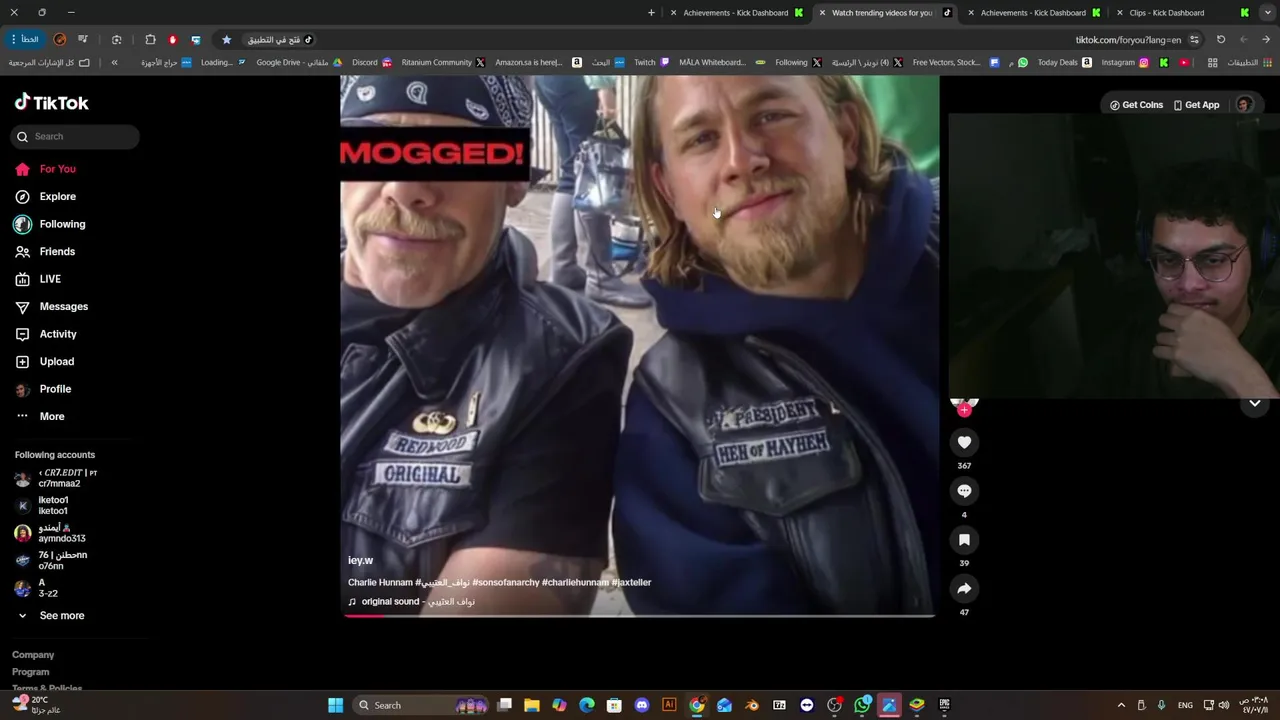This screenshot has width=1280, height=720.
Task: Open the #jaxteller hashtag
Action: 631,582
